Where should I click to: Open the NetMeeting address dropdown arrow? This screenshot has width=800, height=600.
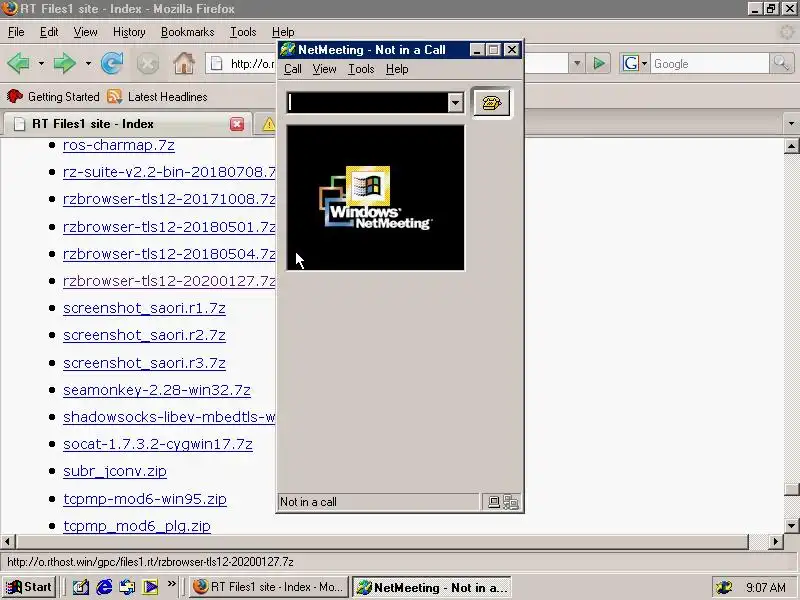tap(455, 103)
